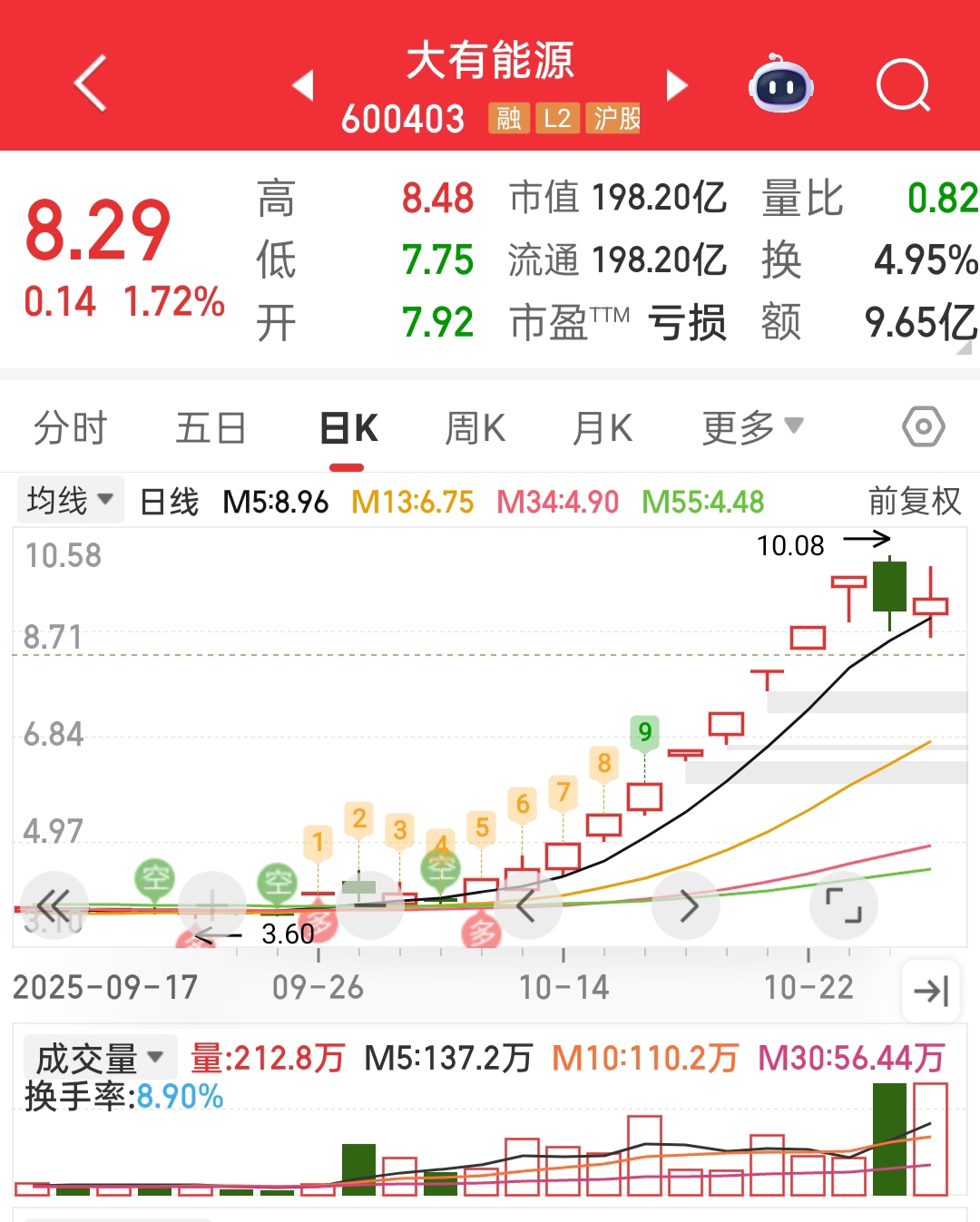
Task: Tap the large green candlestick
Action: tap(889, 588)
